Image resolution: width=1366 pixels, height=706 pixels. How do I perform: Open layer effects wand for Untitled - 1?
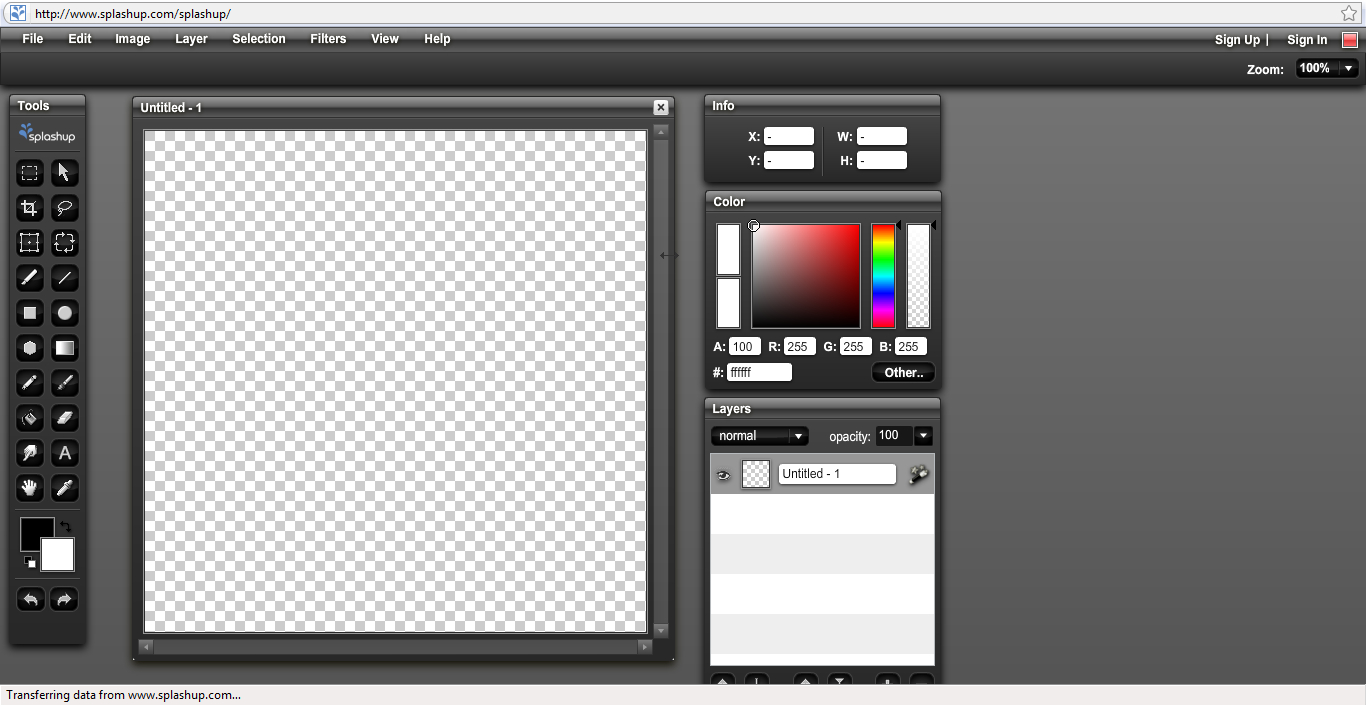click(x=918, y=475)
